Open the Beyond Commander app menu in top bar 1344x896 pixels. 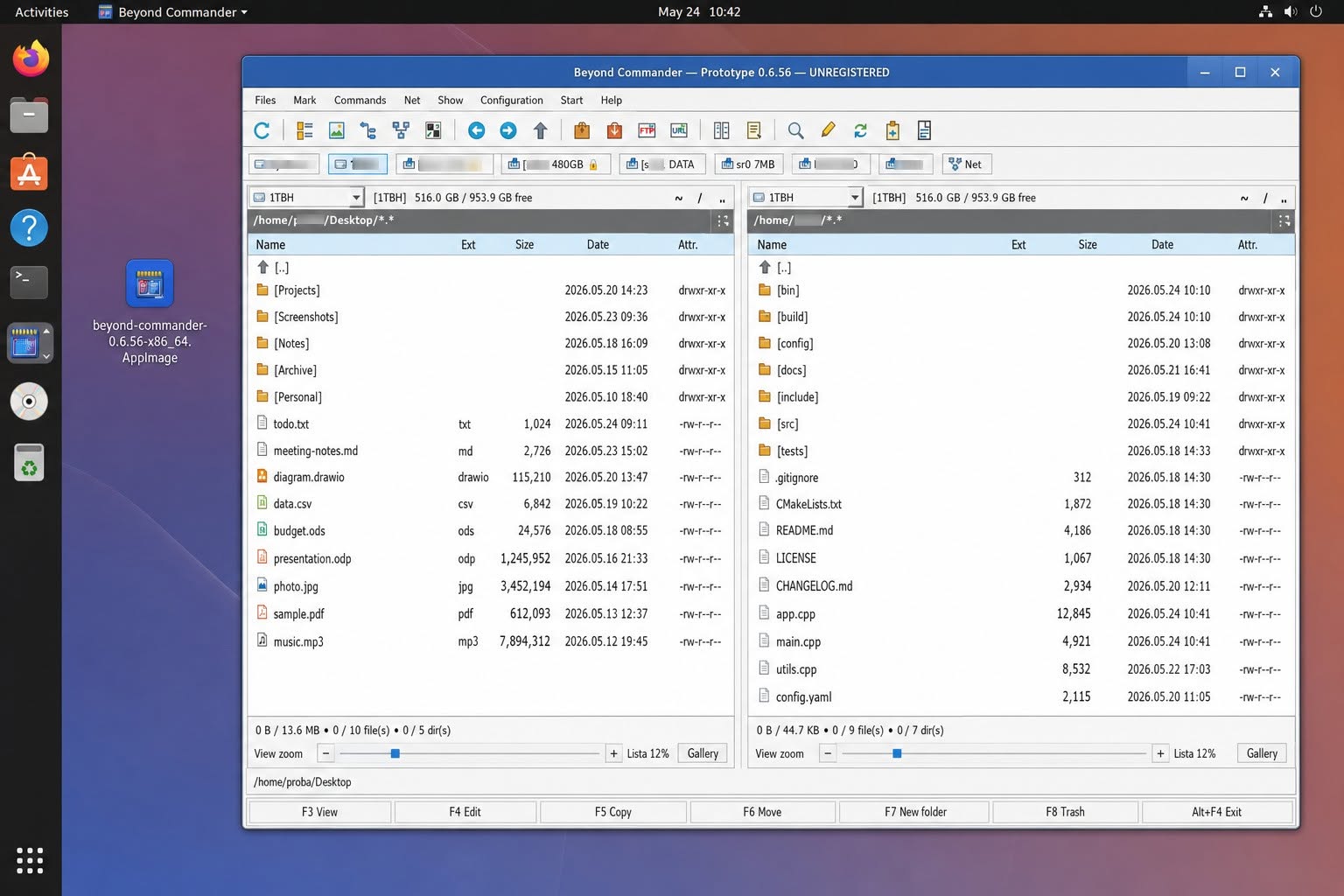coord(173,12)
